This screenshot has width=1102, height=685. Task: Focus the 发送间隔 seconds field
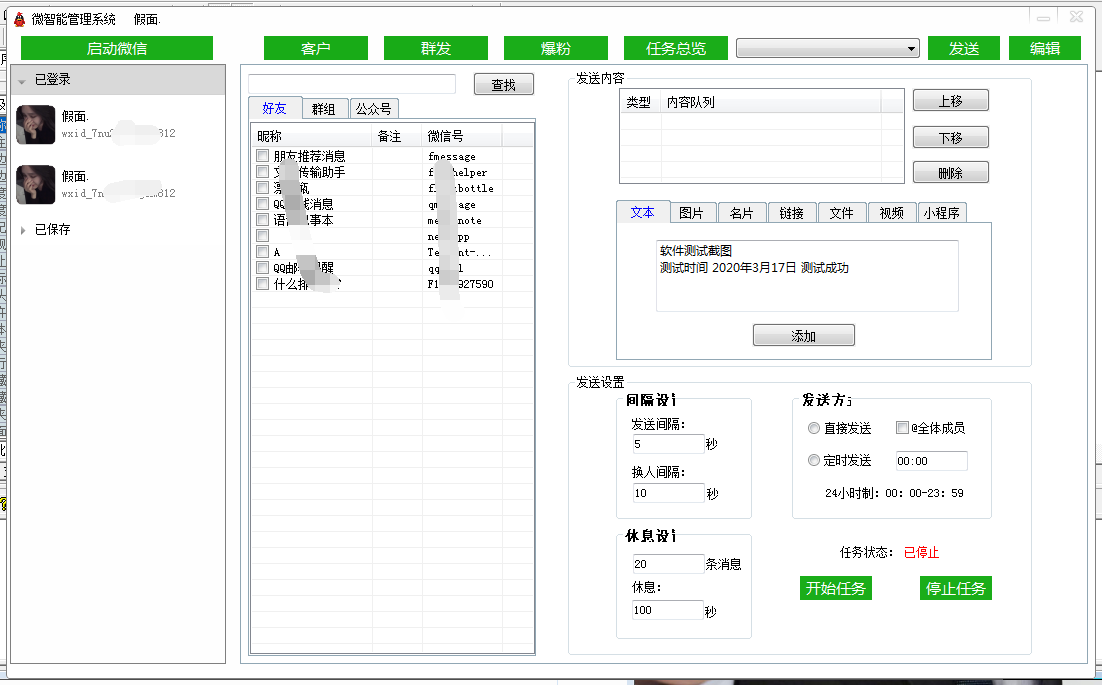pos(668,444)
